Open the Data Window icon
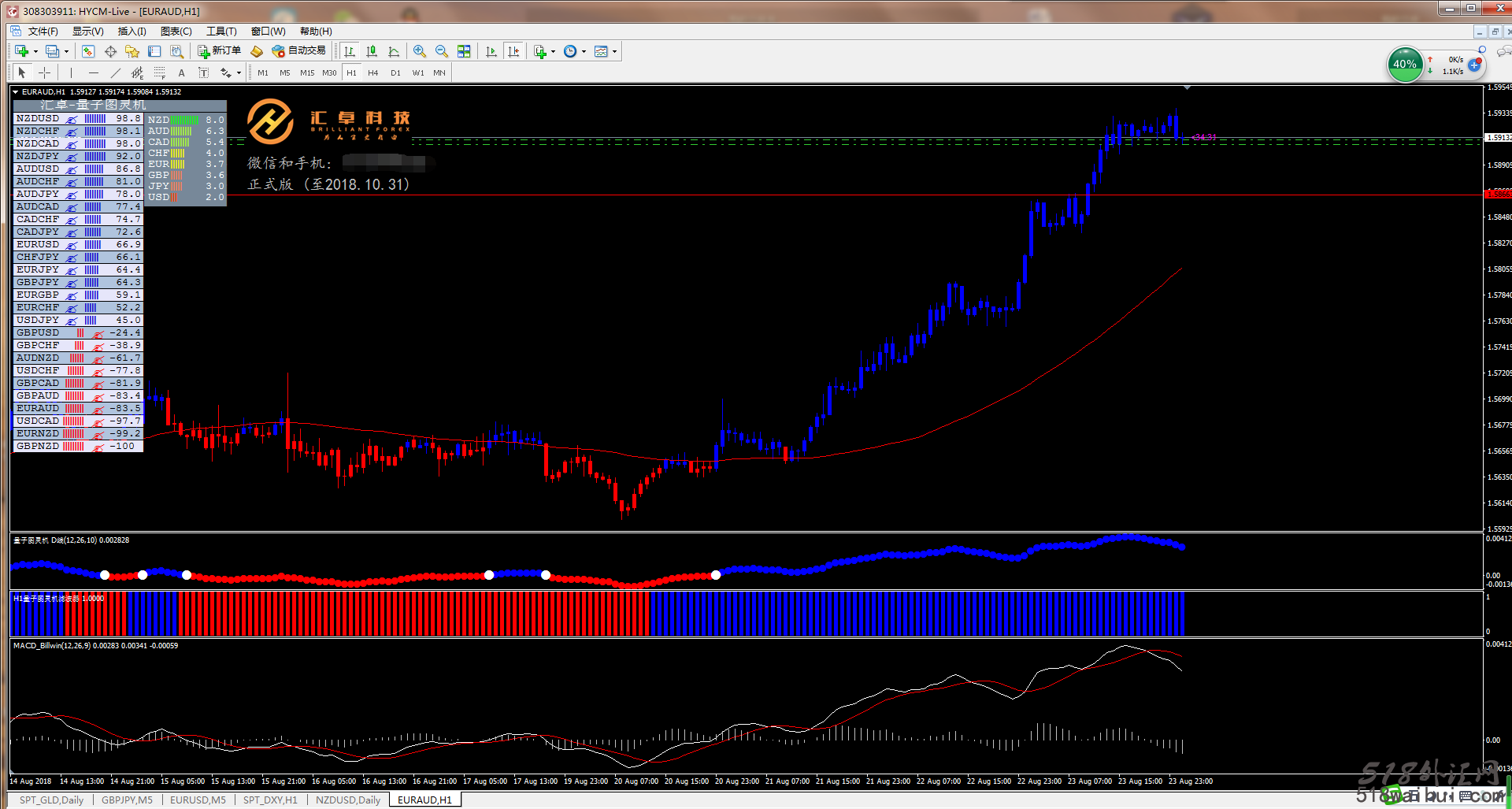1512x809 pixels. pyautogui.click(x=110, y=51)
